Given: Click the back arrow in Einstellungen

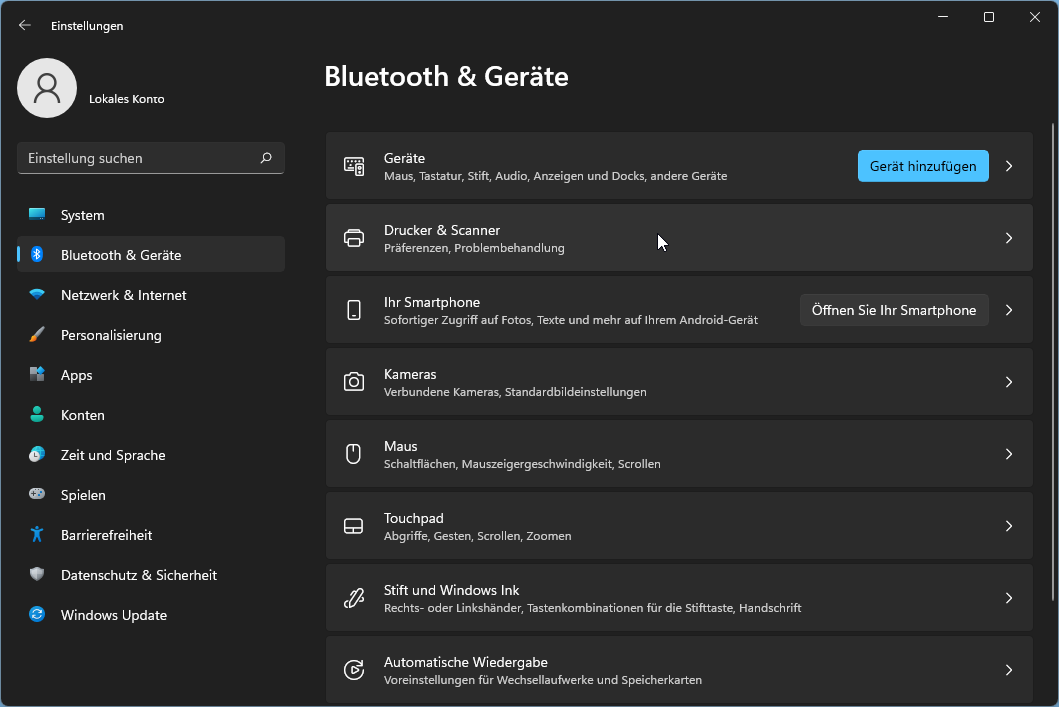Looking at the screenshot, I should pyautogui.click(x=25, y=26).
